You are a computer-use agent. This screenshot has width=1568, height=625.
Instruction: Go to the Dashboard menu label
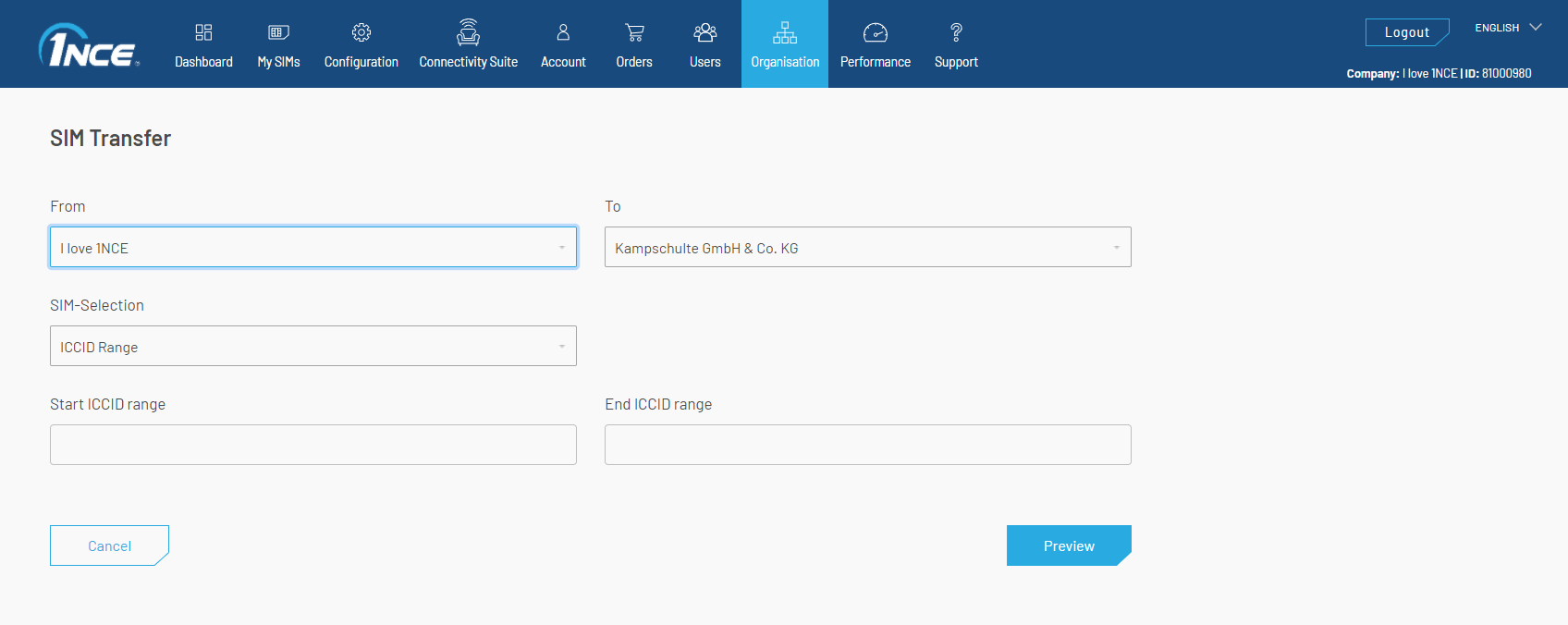(203, 62)
